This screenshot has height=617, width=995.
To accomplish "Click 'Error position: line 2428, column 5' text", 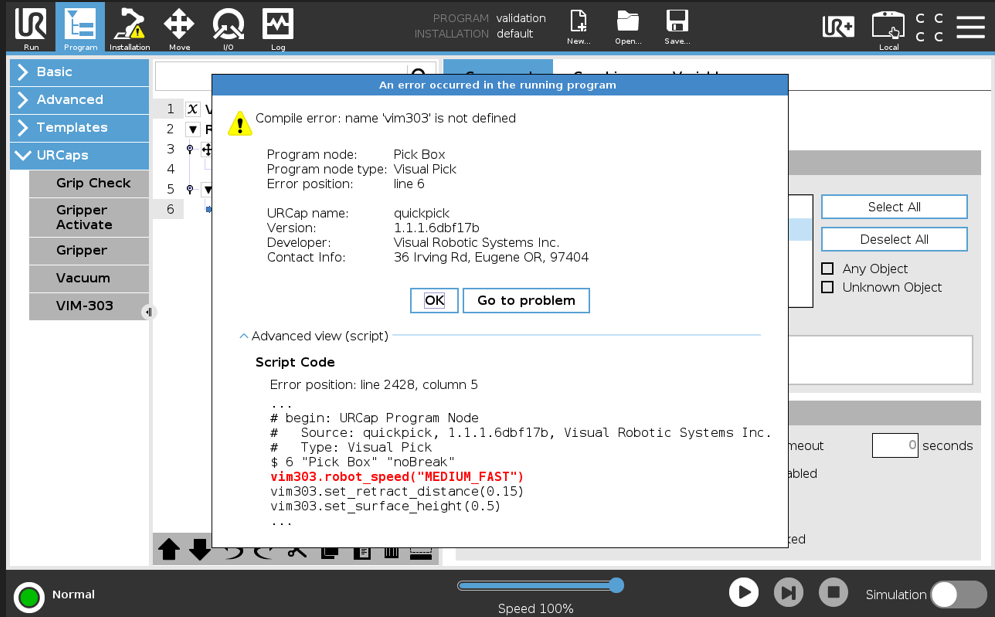I will 374,385.
